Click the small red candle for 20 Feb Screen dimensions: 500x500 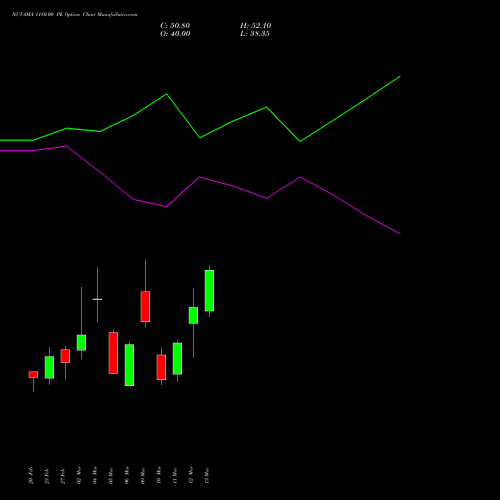click(33, 374)
